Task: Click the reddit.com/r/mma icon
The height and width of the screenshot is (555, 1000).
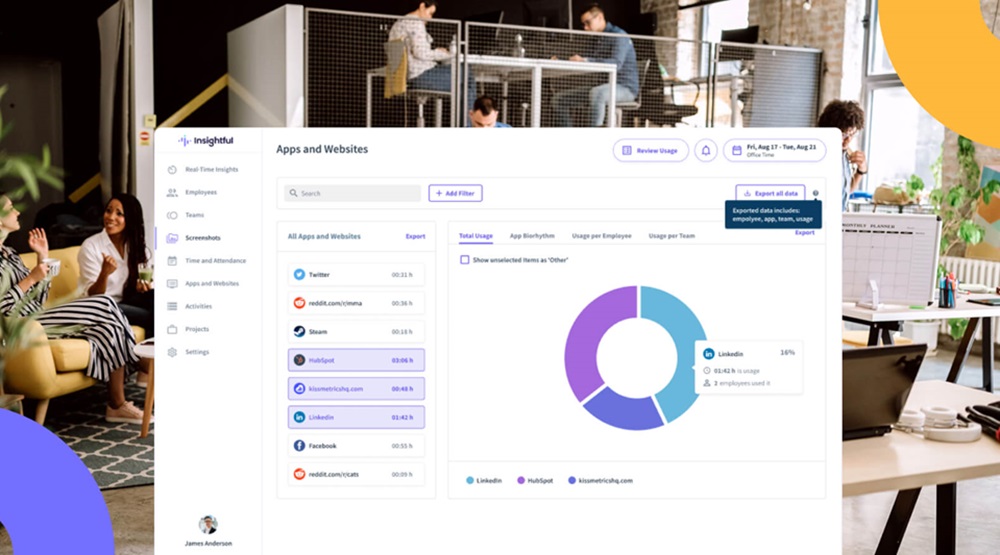Action: pyautogui.click(x=299, y=303)
